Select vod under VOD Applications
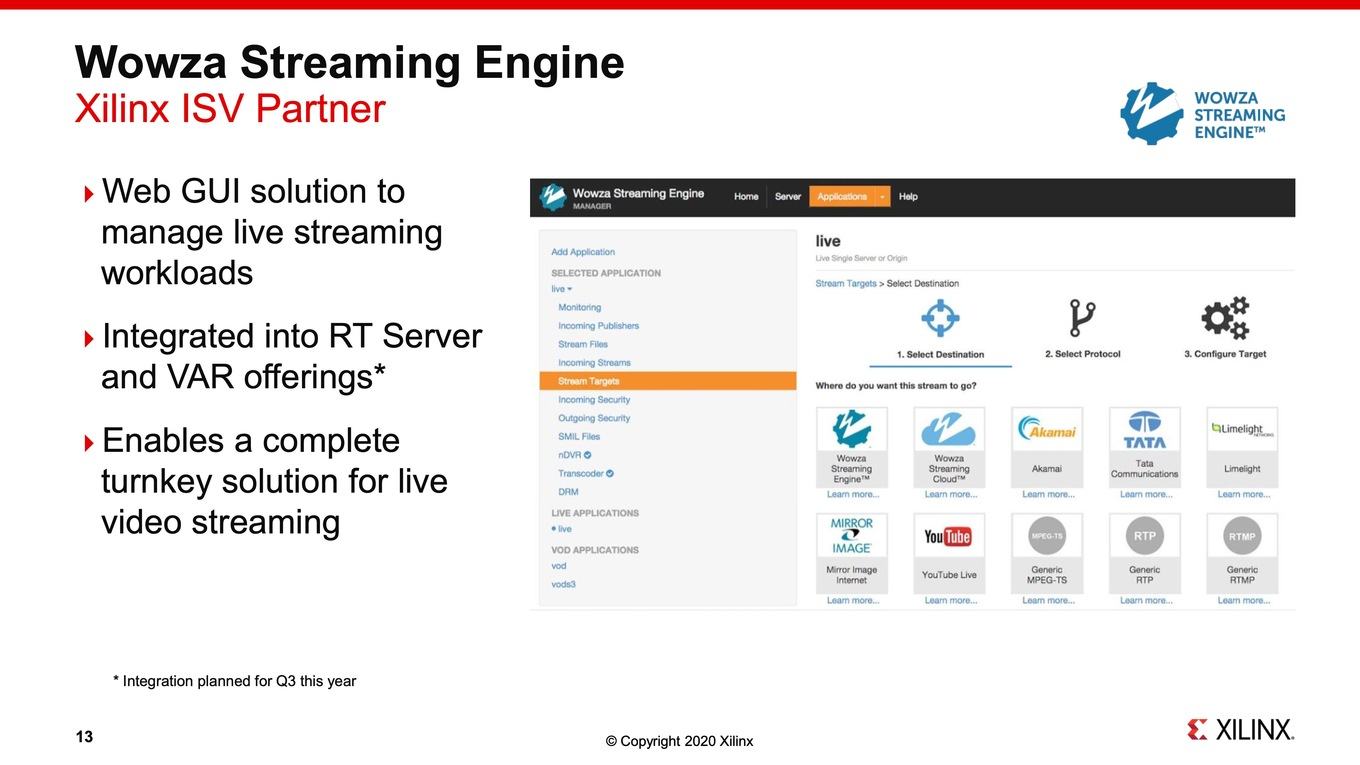1360x765 pixels. point(559,566)
